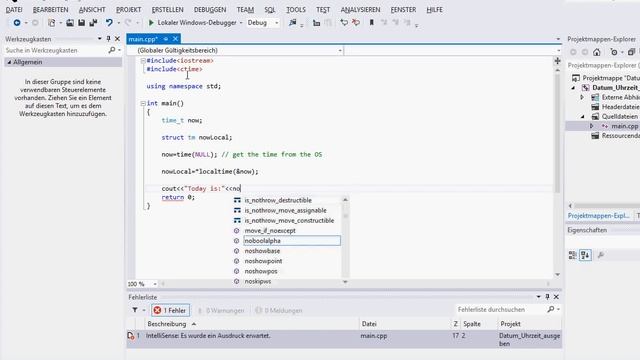Click the Find in Files toolbar icon
The width and height of the screenshot is (640, 360).
(293, 23)
